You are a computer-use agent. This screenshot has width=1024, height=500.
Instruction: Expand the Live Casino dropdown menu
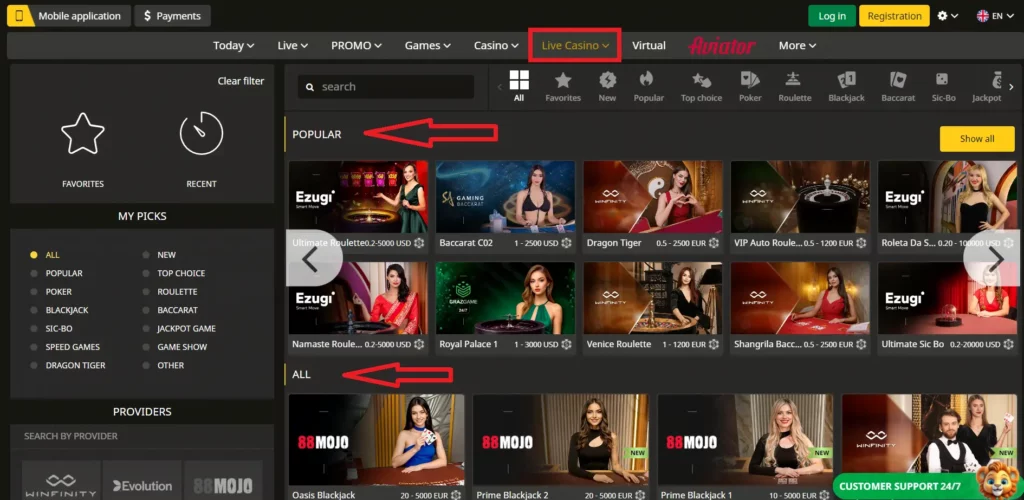(x=575, y=45)
